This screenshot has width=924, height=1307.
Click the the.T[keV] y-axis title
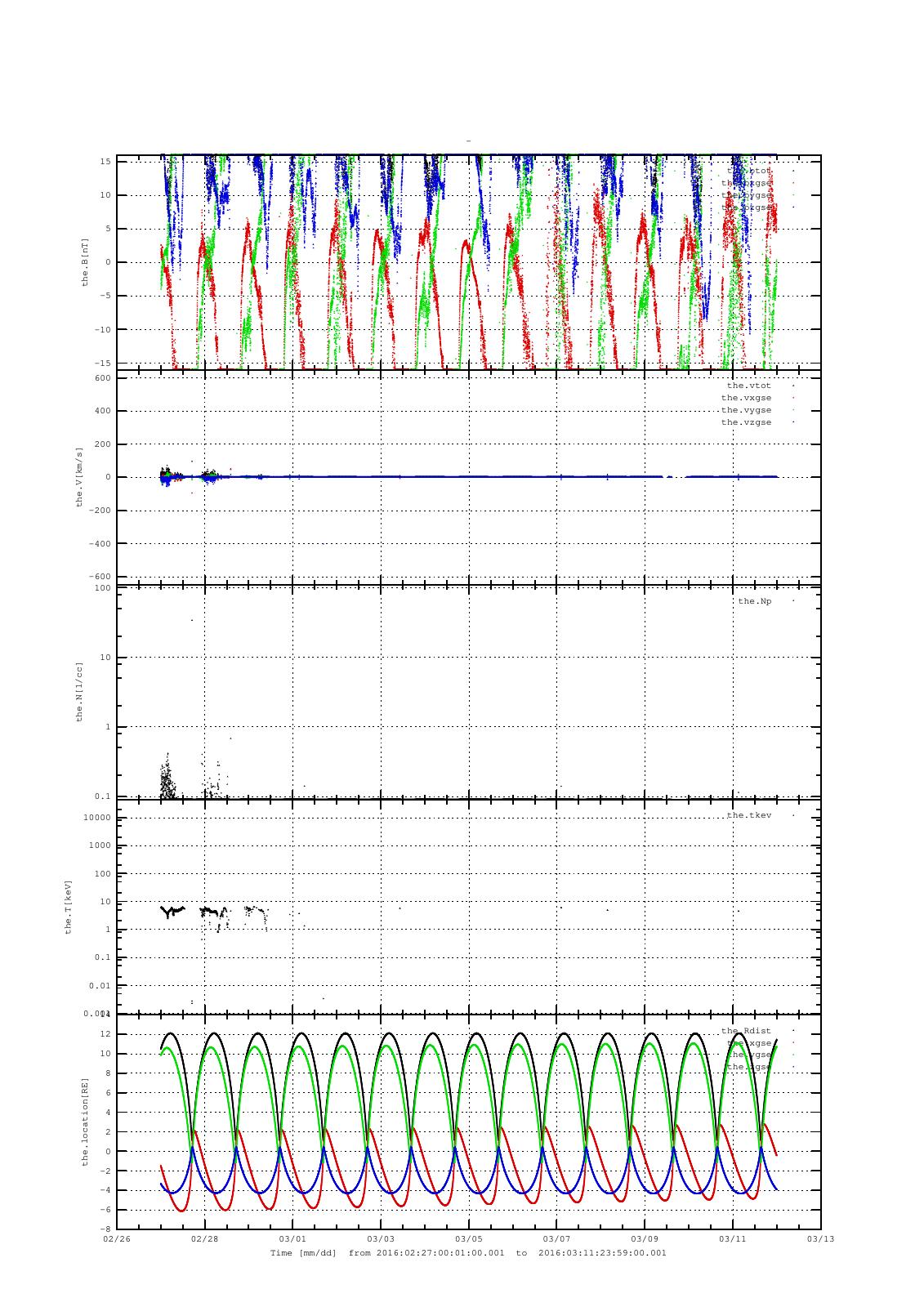(69, 906)
